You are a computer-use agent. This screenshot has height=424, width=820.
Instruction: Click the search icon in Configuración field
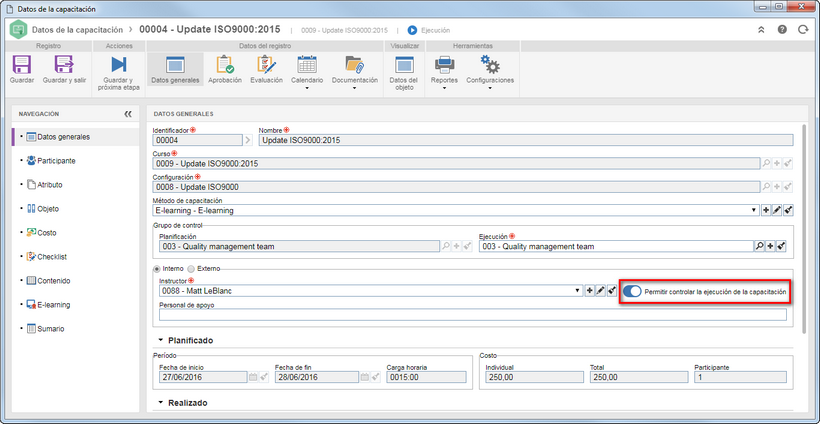pos(766,187)
